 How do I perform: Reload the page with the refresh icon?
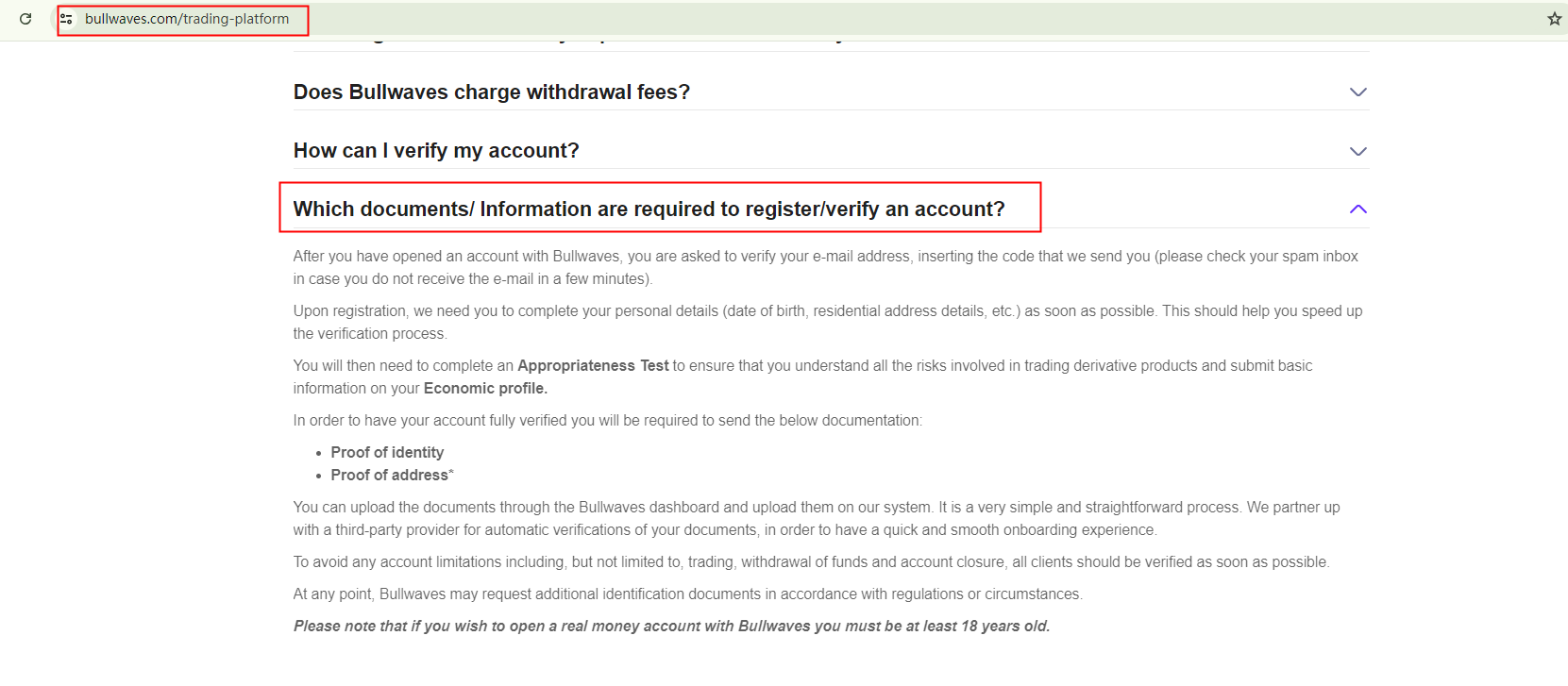pos(25,19)
